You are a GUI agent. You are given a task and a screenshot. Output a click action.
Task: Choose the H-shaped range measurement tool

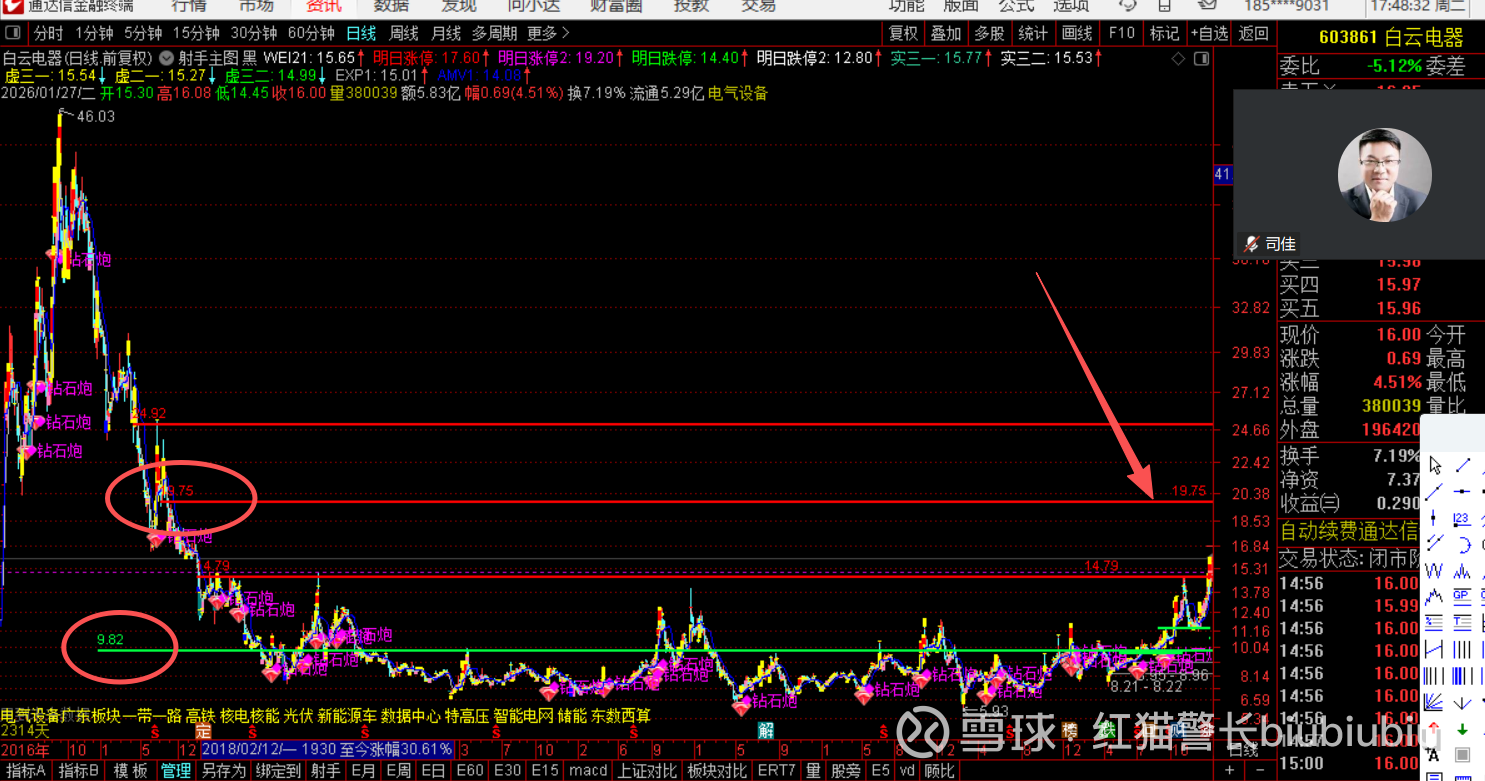[1436, 648]
